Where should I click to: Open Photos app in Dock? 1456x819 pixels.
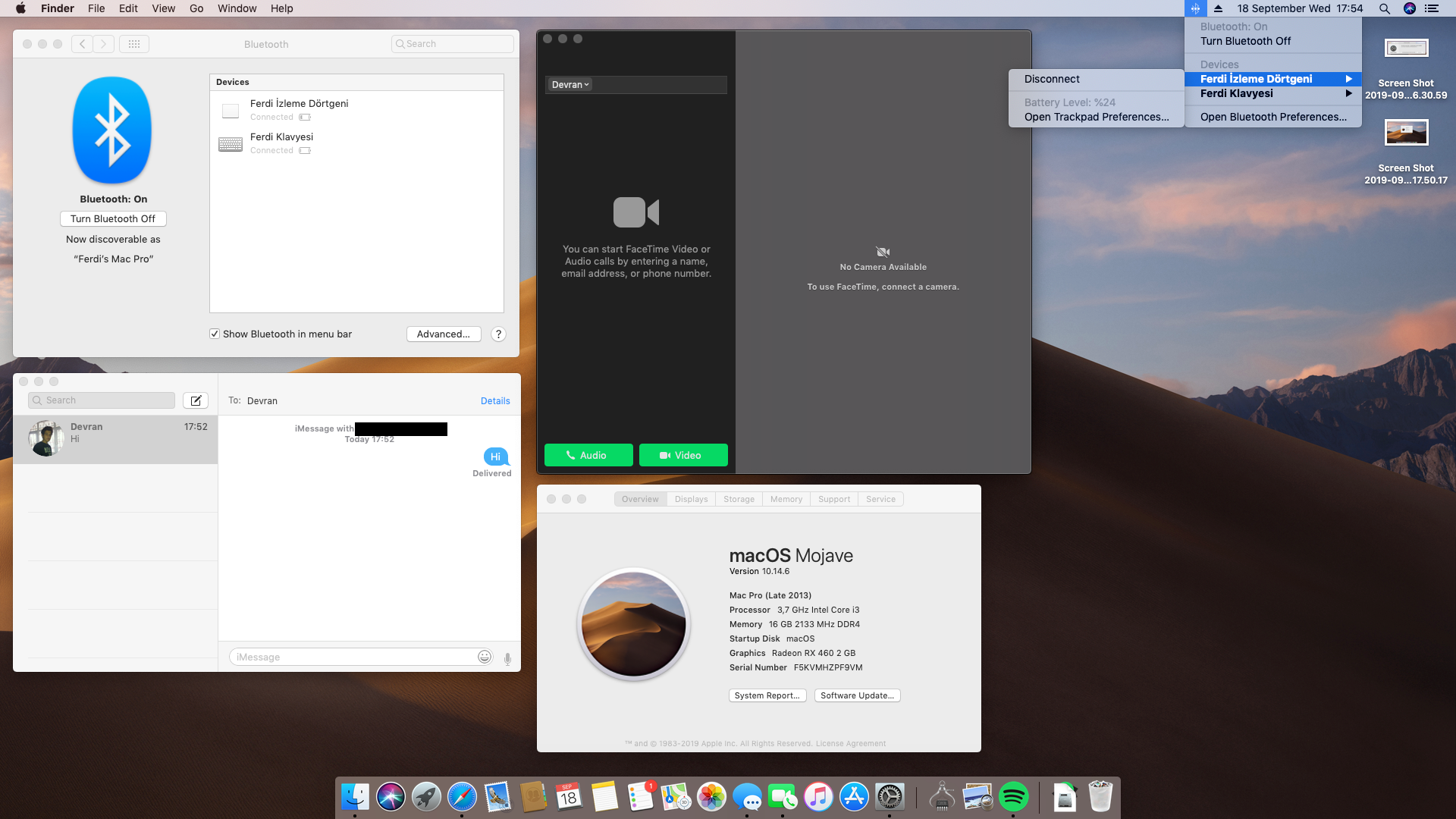pyautogui.click(x=711, y=797)
